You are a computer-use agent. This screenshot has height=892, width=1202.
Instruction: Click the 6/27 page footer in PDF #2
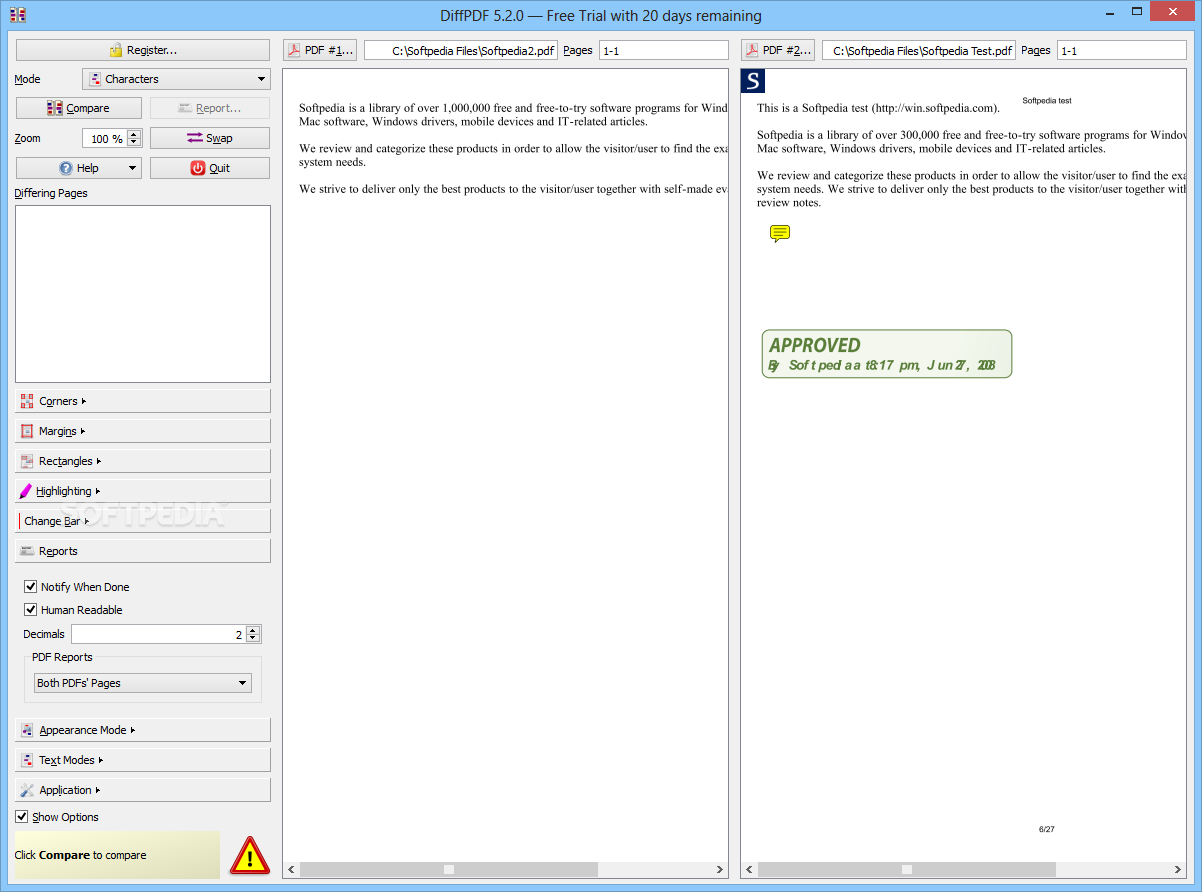1047,829
